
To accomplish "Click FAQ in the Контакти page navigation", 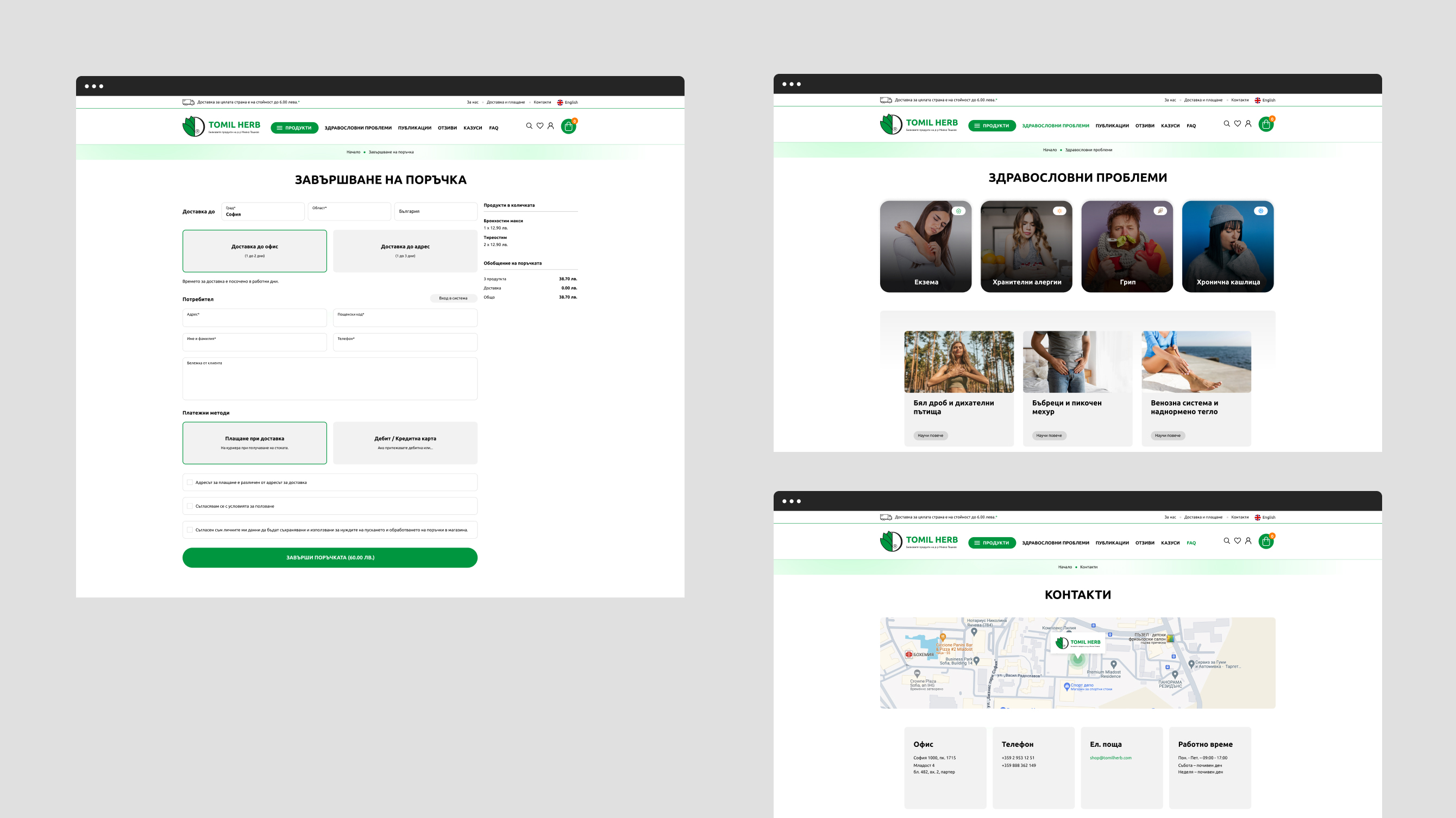I will click(x=1191, y=543).
